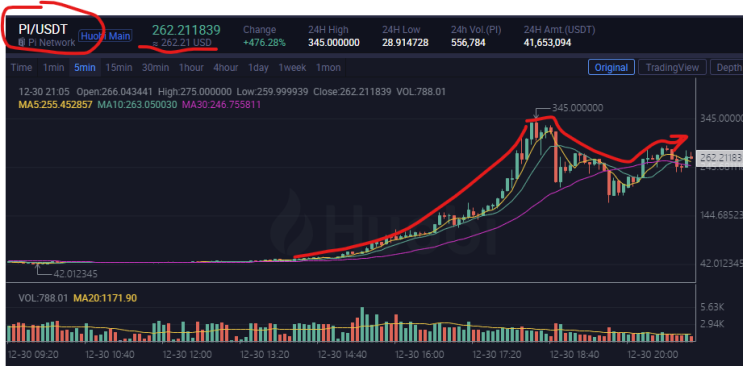Activate the Original chart view

(x=611, y=67)
